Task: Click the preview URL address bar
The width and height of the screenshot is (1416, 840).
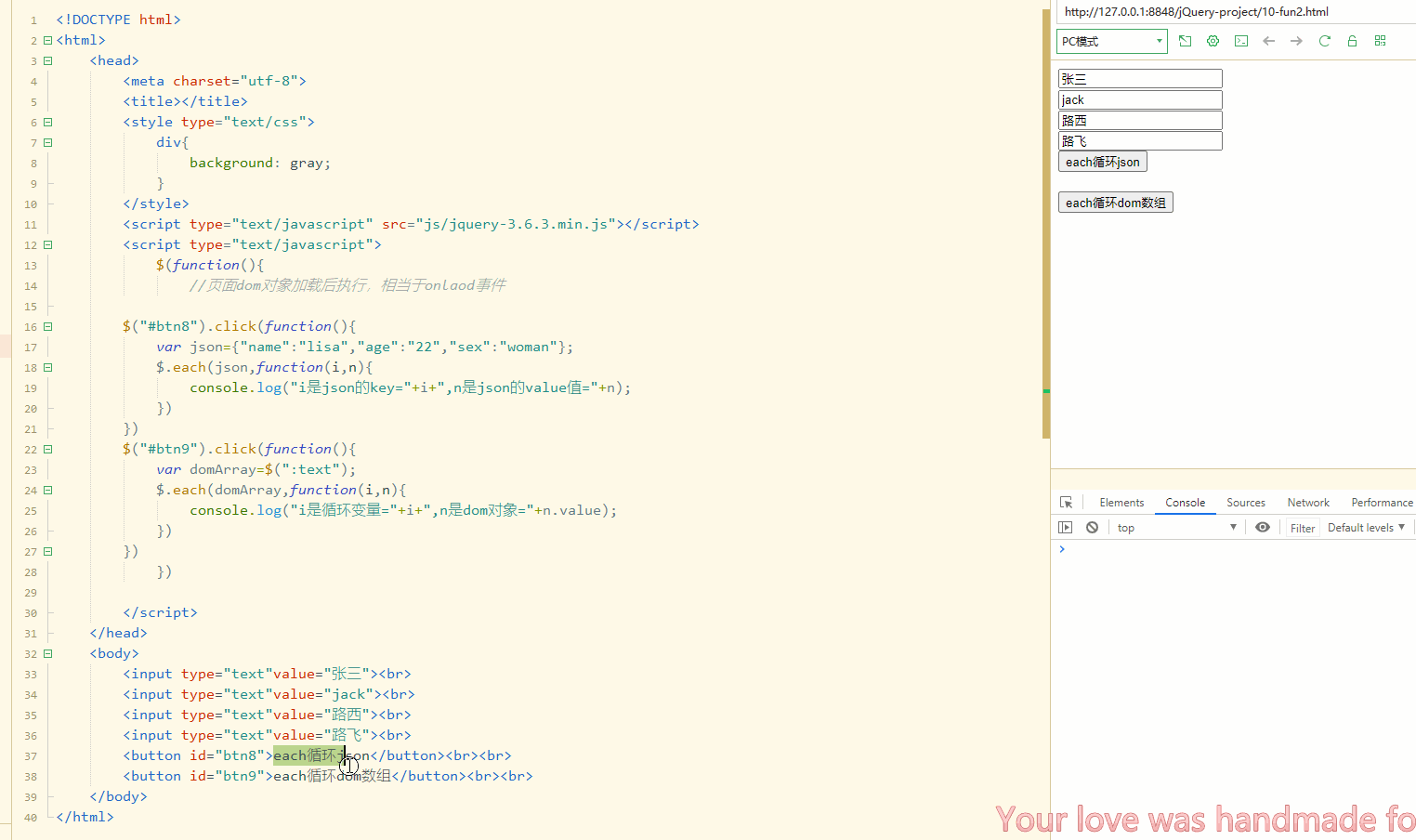Action: (1236, 12)
